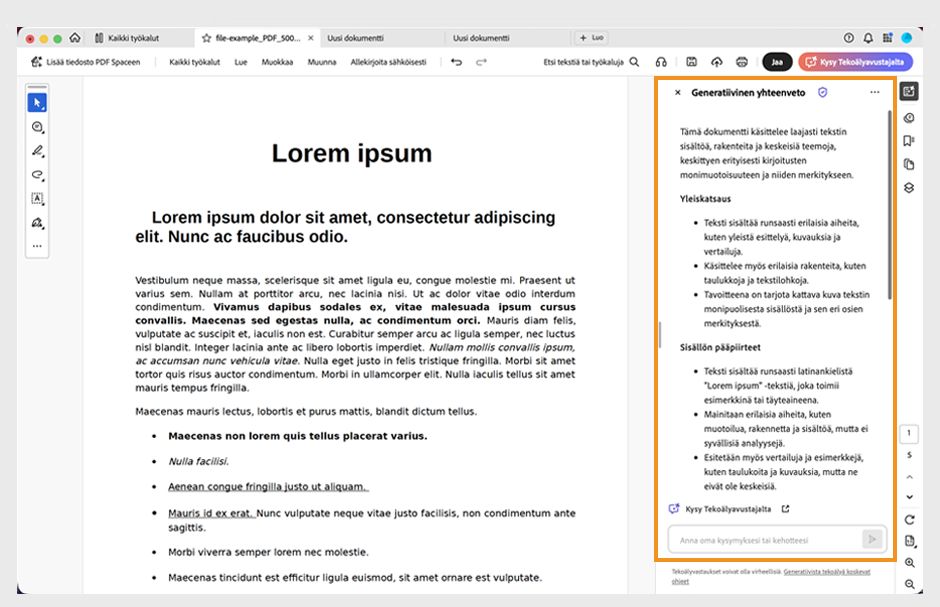The image size is (940, 607).
Task: Toggle generative summary panel in right rail
Action: pyautogui.click(x=909, y=91)
